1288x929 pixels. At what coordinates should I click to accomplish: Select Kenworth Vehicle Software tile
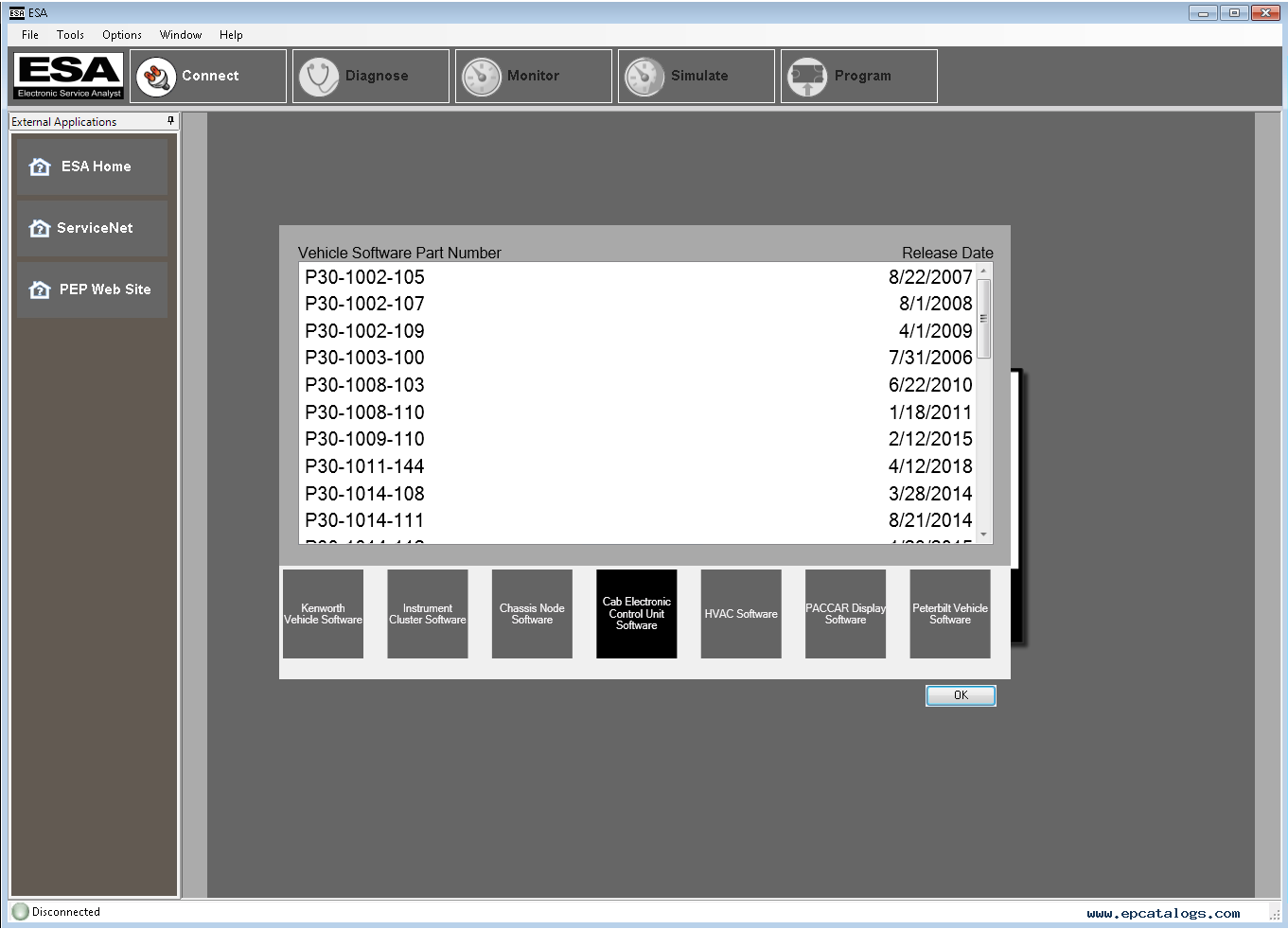point(323,614)
